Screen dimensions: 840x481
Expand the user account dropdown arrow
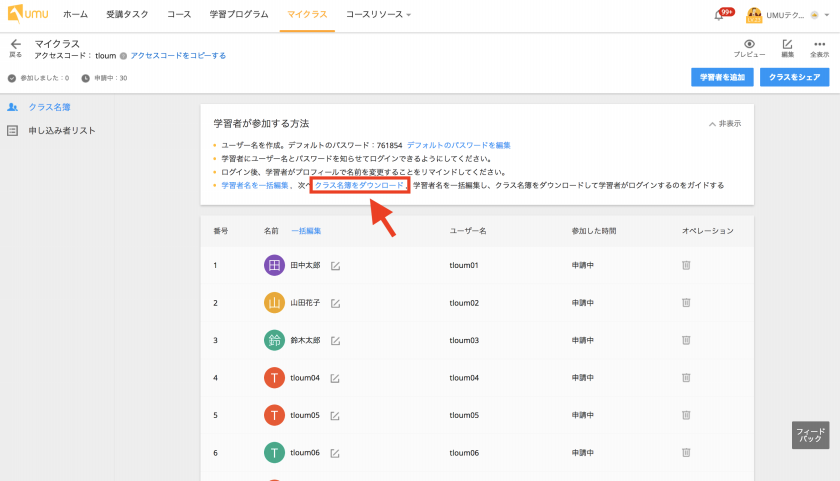(827, 15)
